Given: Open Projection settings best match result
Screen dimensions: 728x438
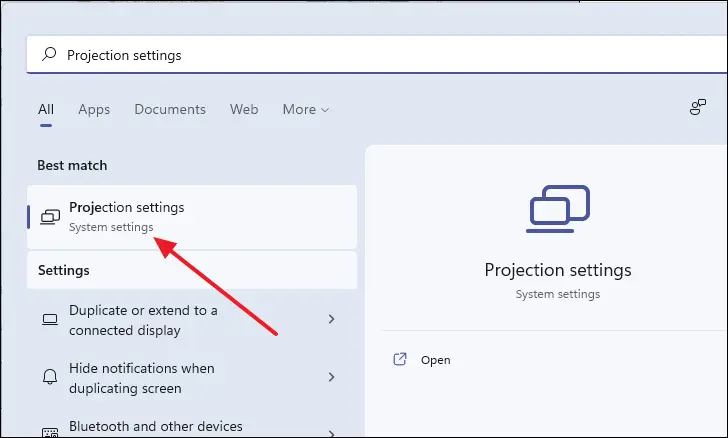Looking at the screenshot, I should point(192,217).
